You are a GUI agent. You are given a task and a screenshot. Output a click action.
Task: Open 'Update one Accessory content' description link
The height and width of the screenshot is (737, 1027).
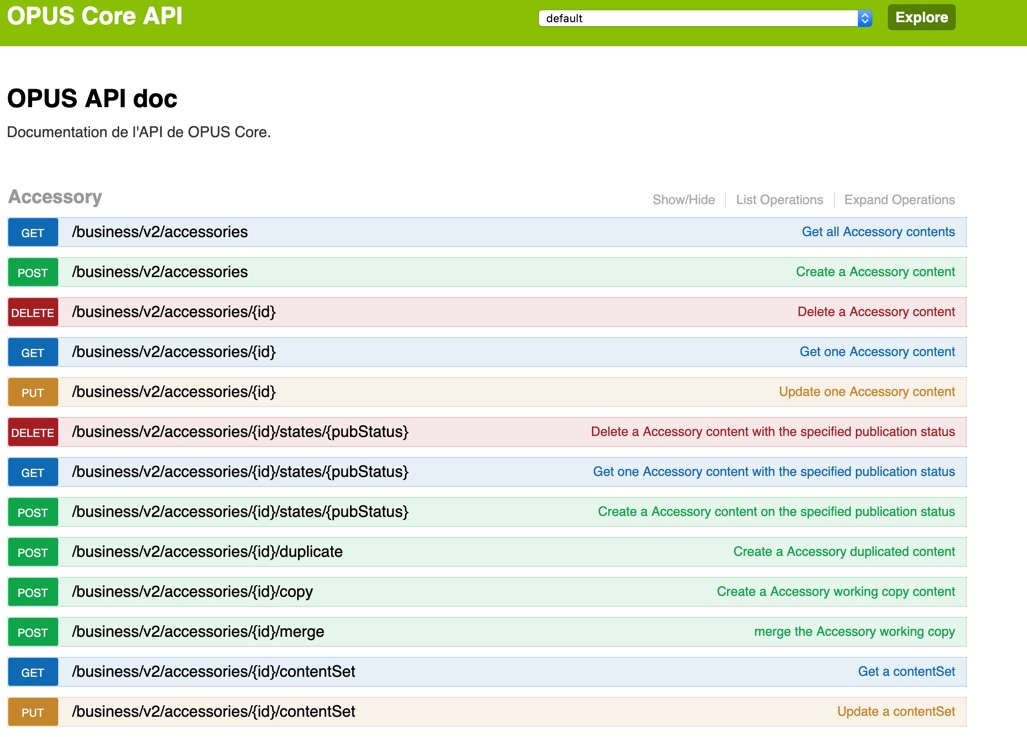click(866, 392)
